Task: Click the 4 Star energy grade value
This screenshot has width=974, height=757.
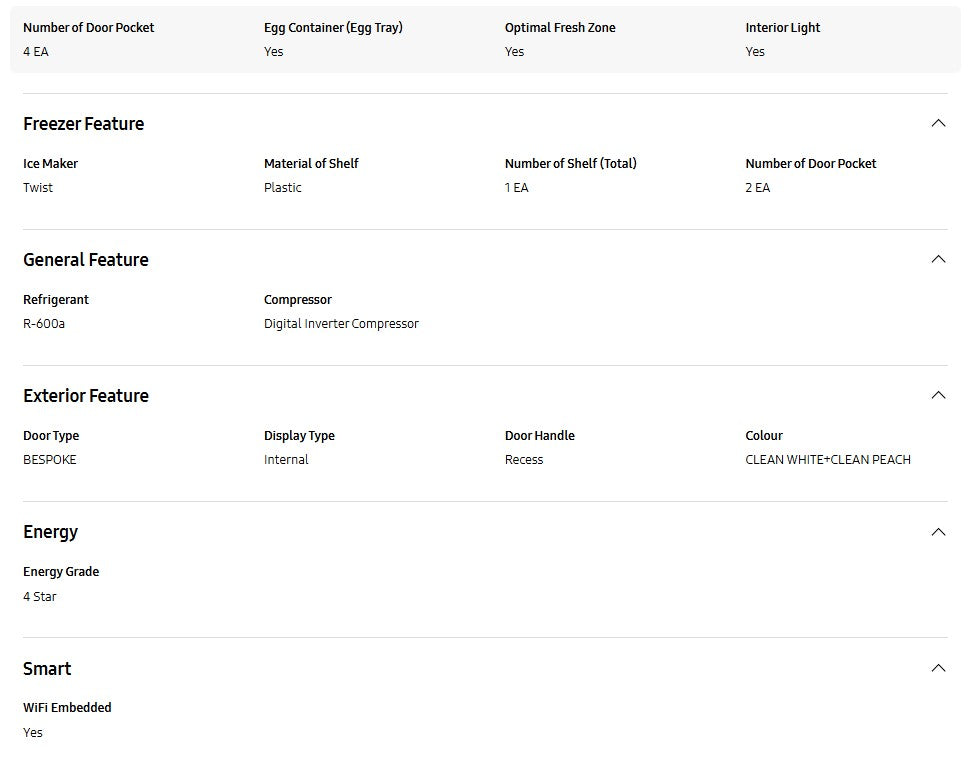Action: pyautogui.click(x=40, y=597)
